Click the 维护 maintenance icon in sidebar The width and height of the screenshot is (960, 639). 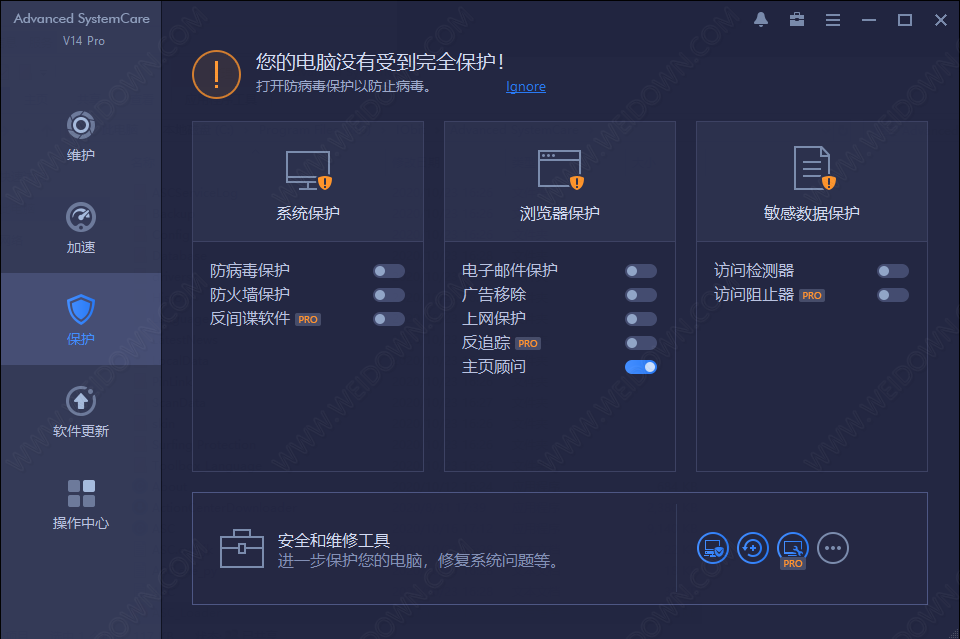tap(81, 125)
